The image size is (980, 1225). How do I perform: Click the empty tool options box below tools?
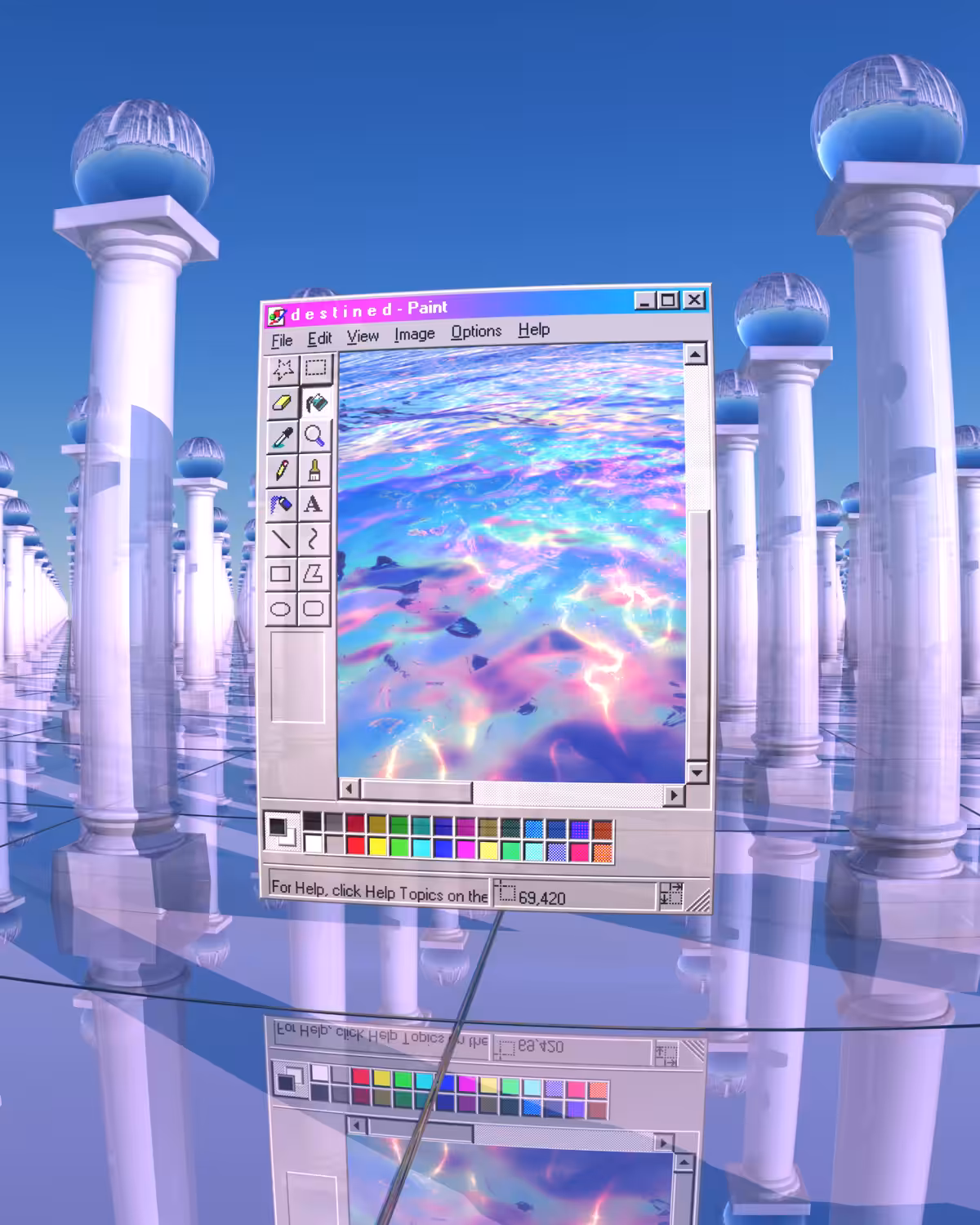click(298, 676)
